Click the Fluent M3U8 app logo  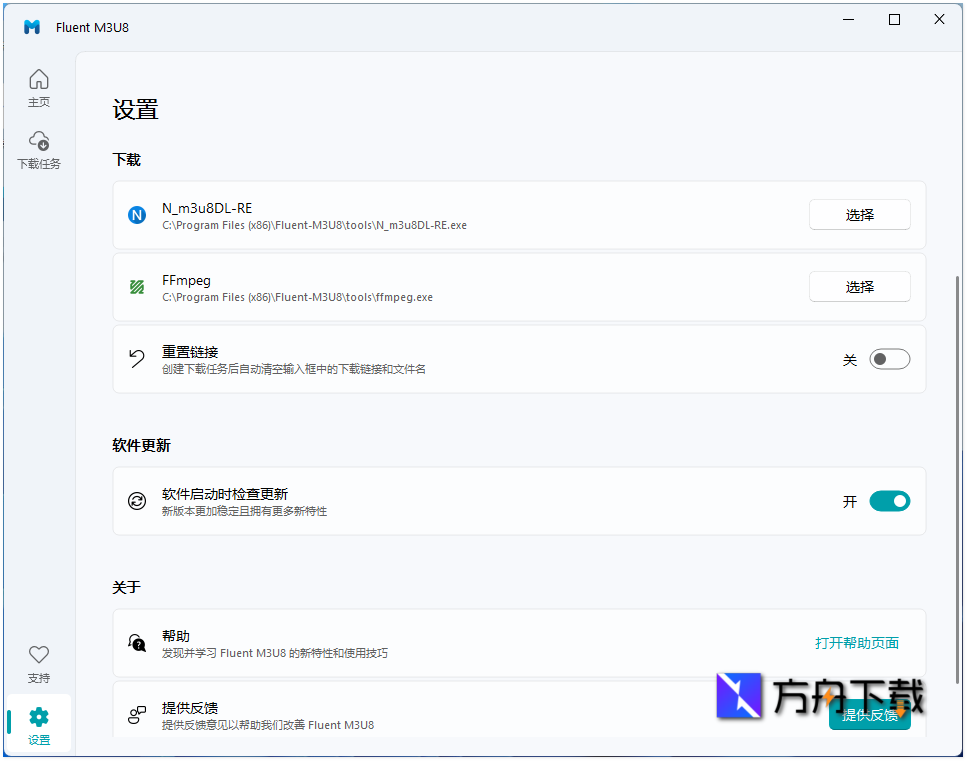click(32, 27)
